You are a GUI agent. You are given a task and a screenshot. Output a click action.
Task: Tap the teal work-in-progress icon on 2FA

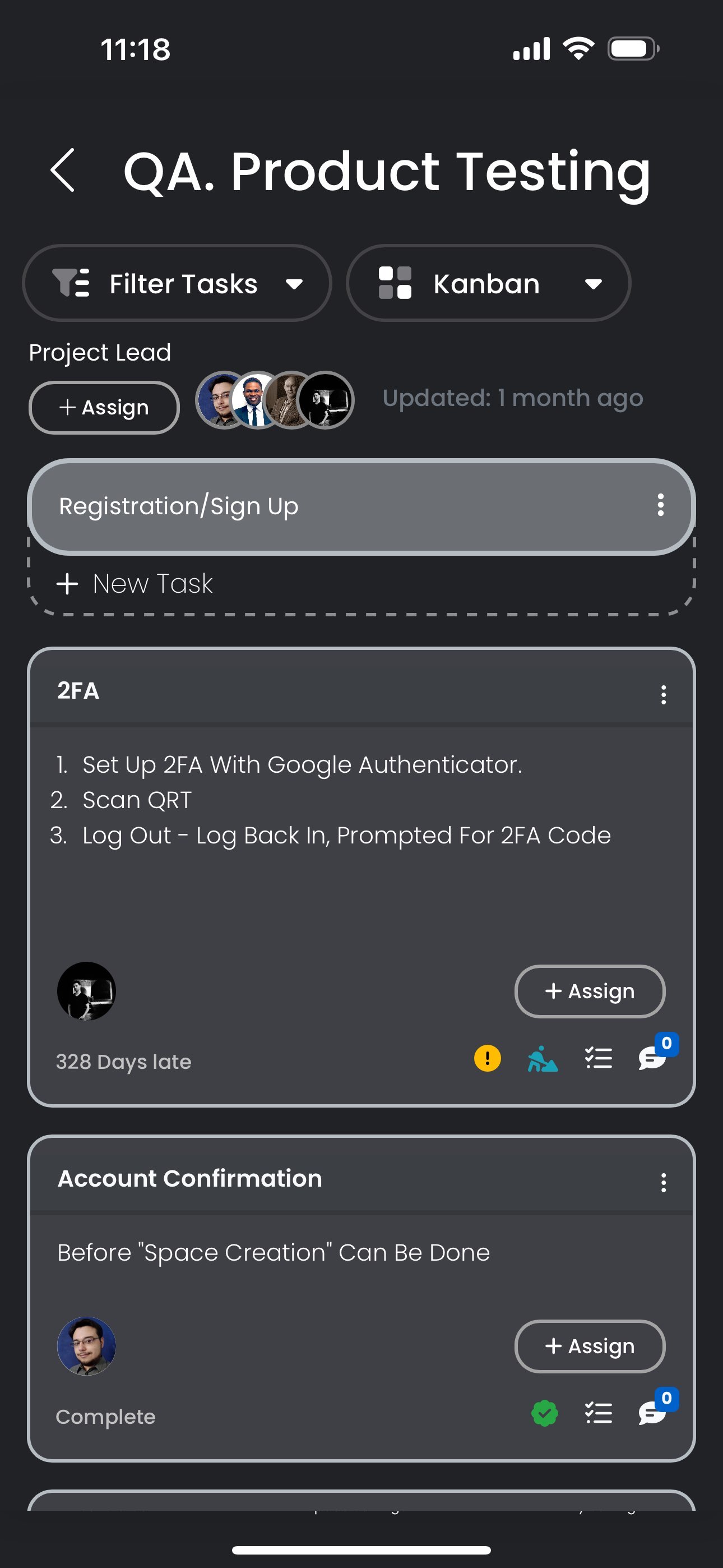(x=543, y=1058)
